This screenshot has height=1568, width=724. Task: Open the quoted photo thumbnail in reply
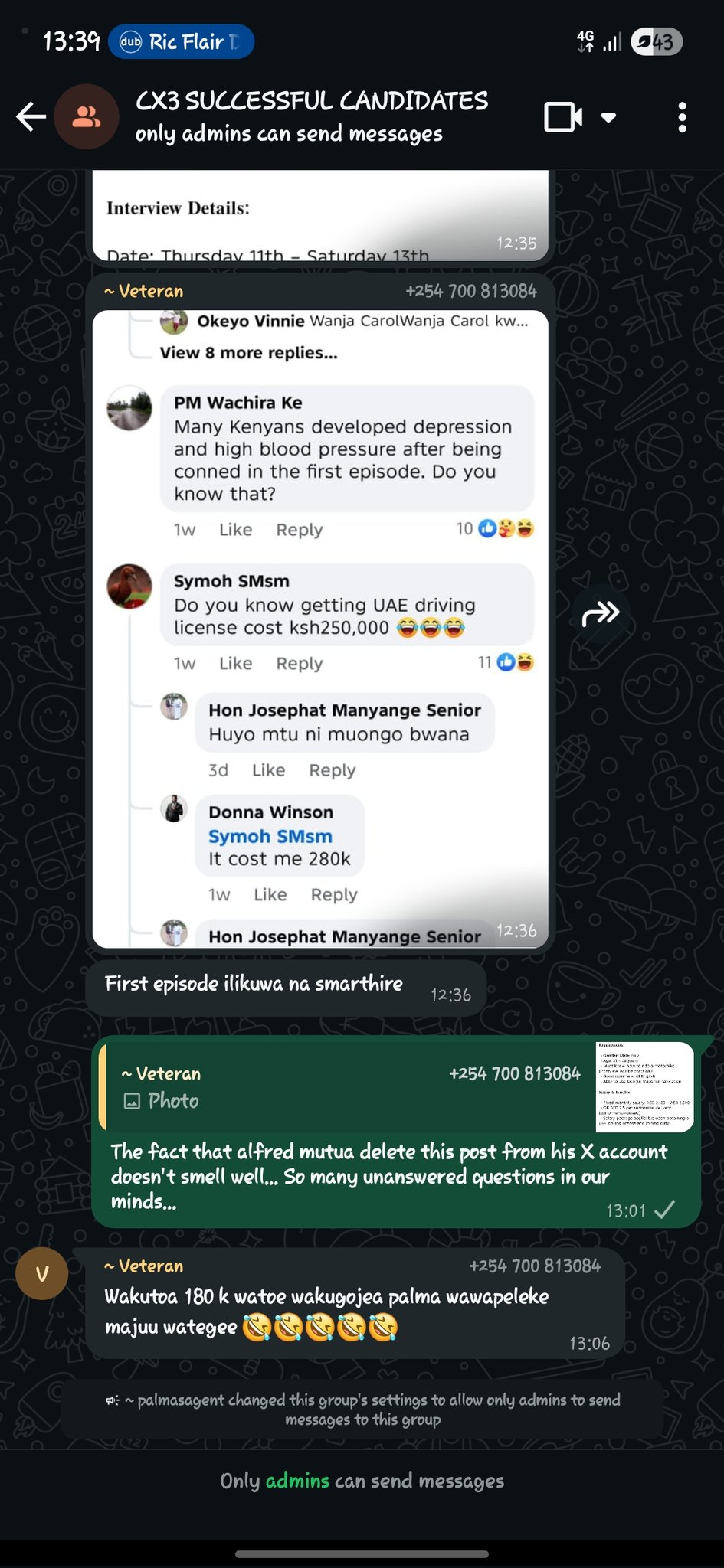[644, 1086]
